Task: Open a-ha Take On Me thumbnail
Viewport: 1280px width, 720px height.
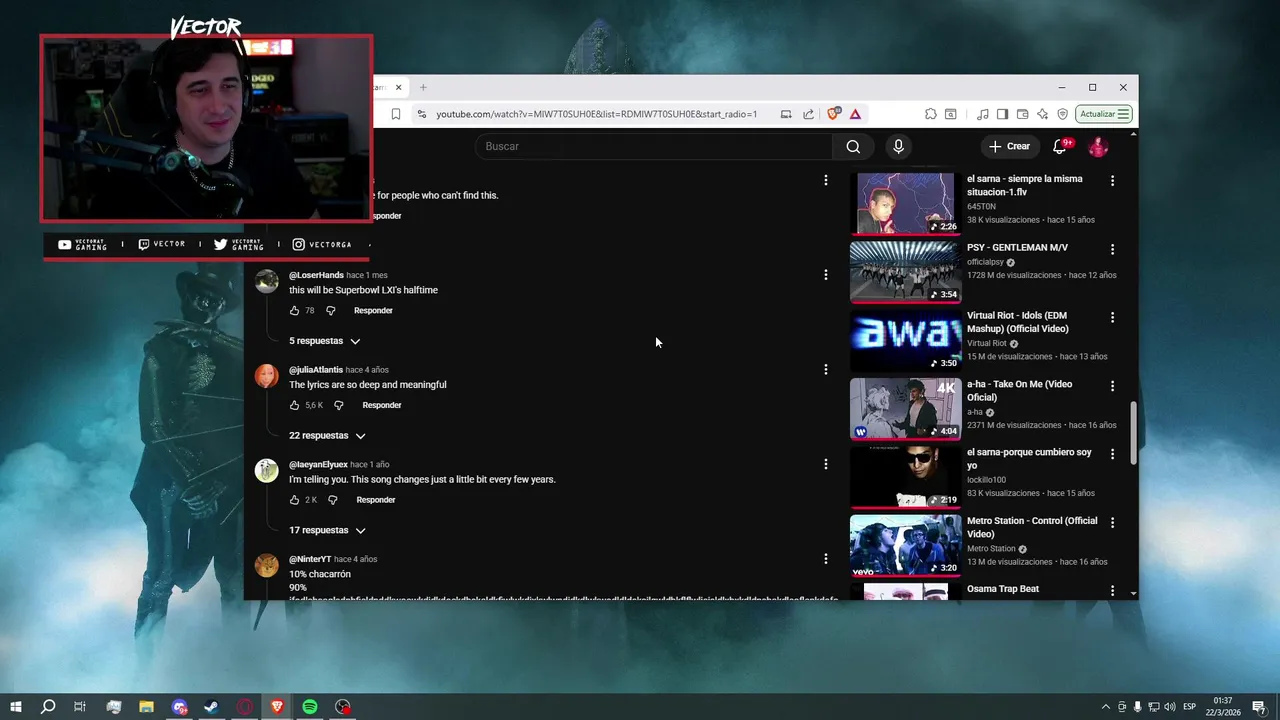Action: coord(905,408)
